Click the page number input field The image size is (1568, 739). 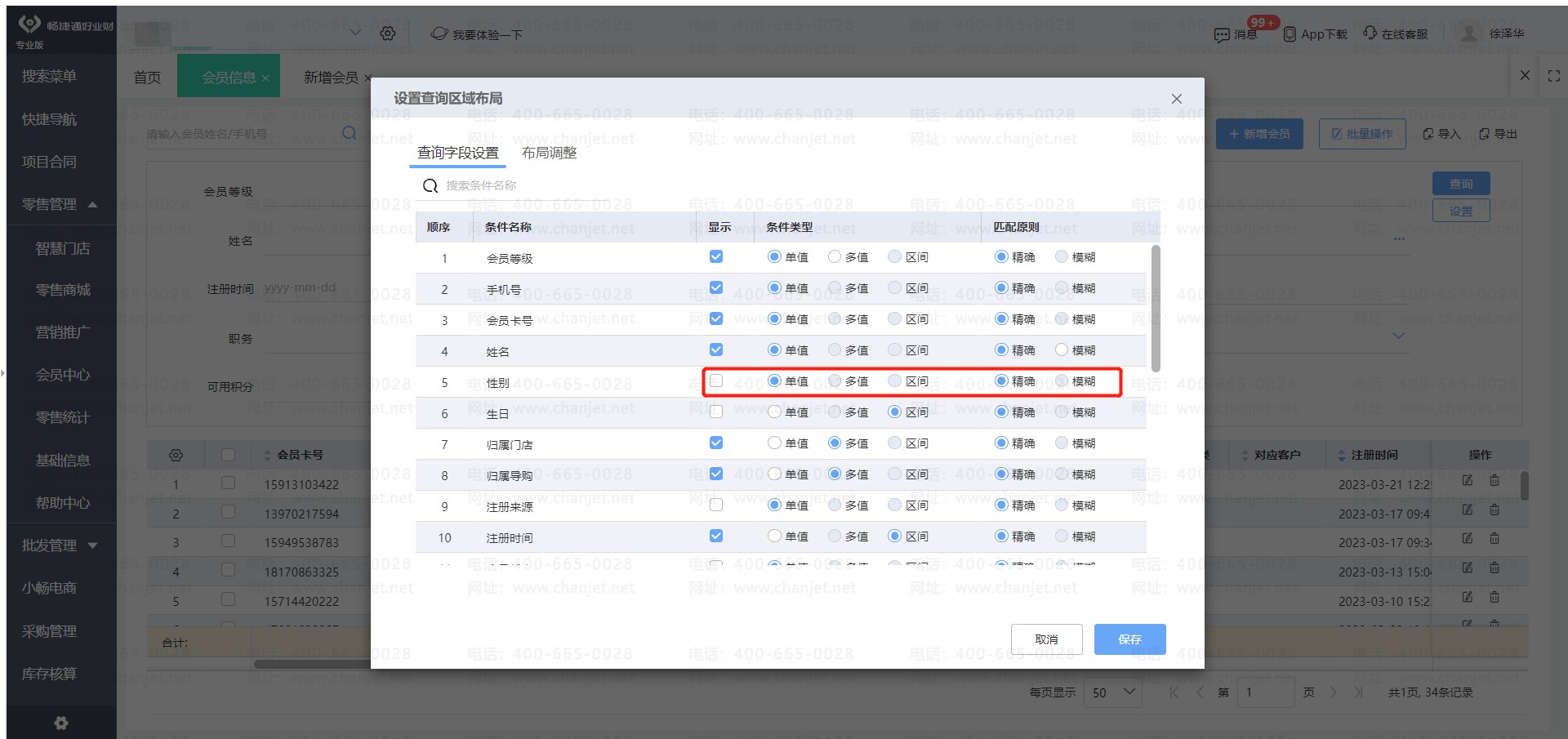coord(1266,692)
